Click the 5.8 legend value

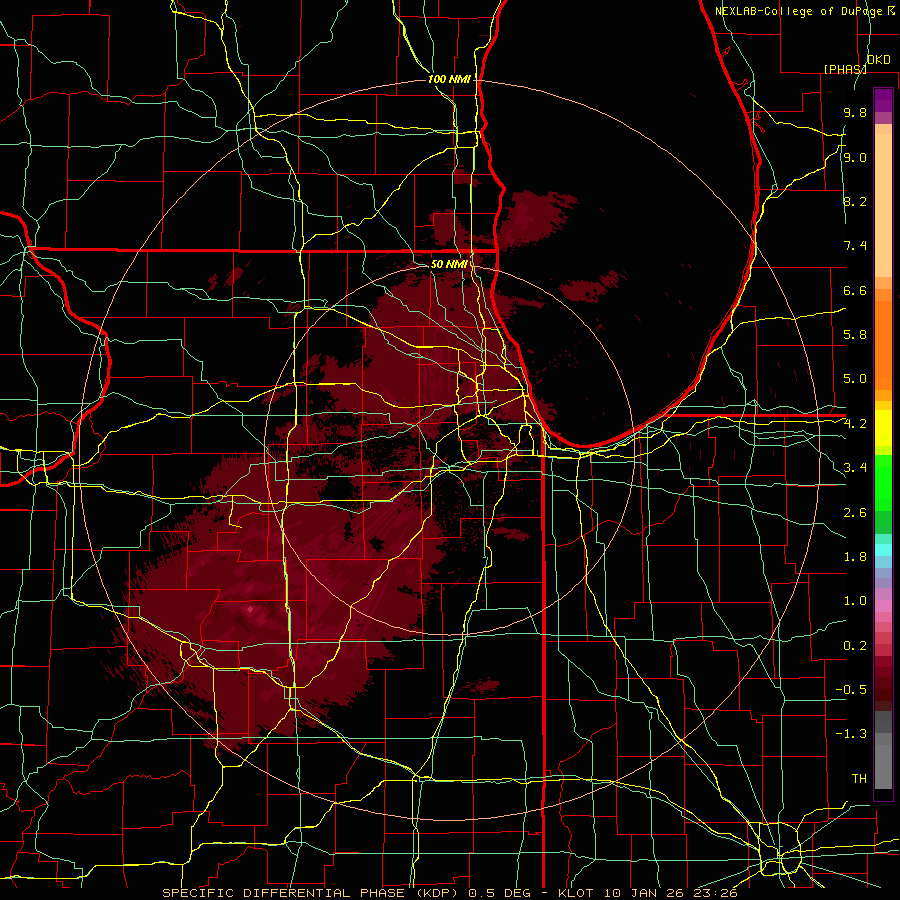pyautogui.click(x=855, y=335)
